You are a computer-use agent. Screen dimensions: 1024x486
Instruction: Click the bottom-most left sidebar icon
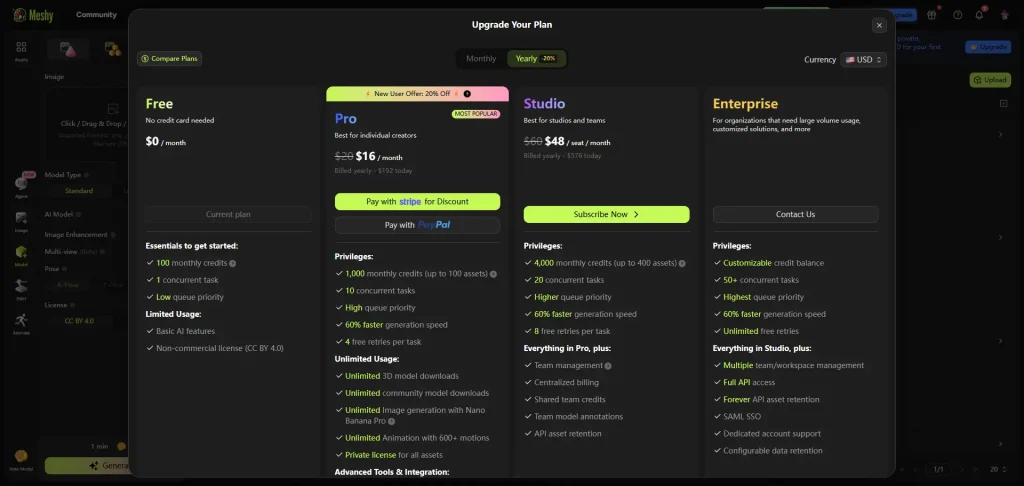(22, 461)
